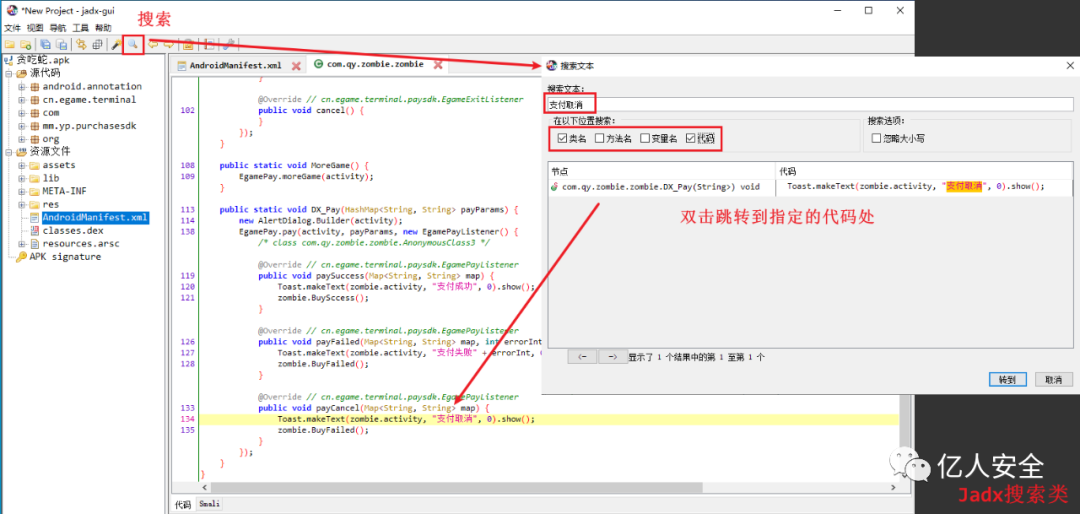
Task: Click the jadx-gui app icon in title bar
Action: coord(10,10)
